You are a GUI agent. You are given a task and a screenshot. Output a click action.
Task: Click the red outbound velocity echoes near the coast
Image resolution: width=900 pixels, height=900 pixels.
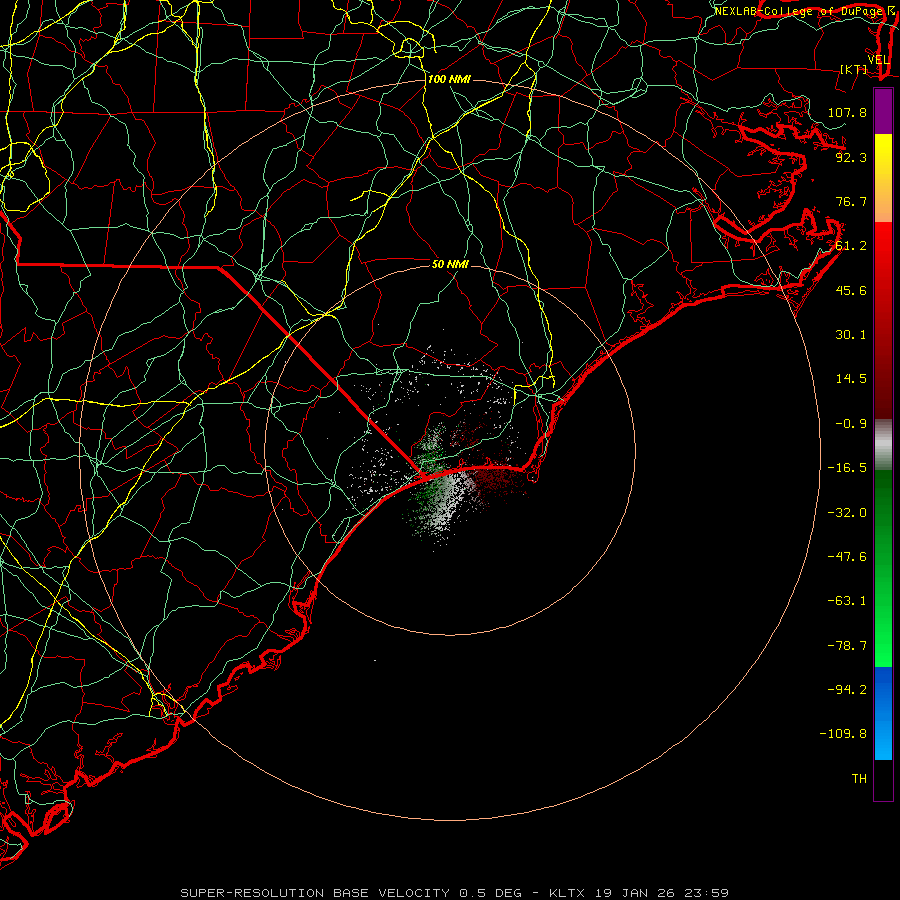click(499, 482)
